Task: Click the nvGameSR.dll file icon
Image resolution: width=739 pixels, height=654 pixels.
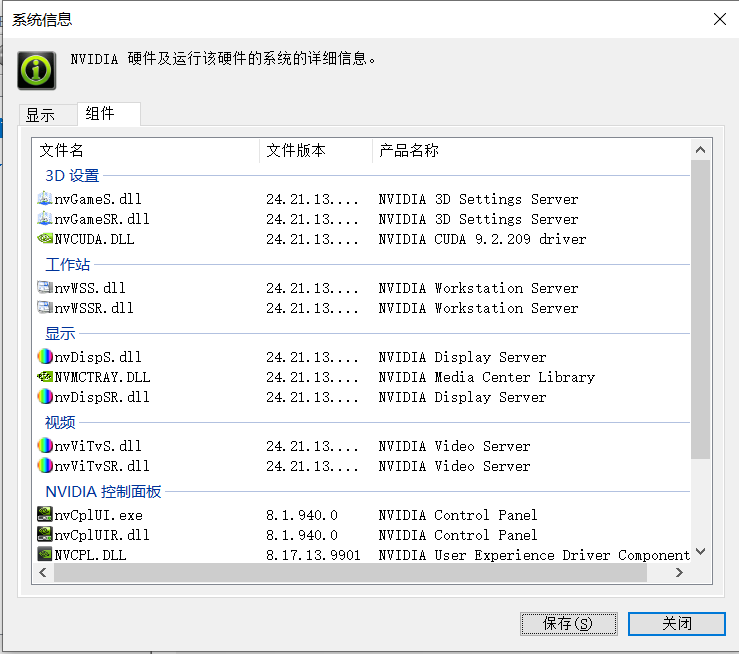Action: [45, 219]
